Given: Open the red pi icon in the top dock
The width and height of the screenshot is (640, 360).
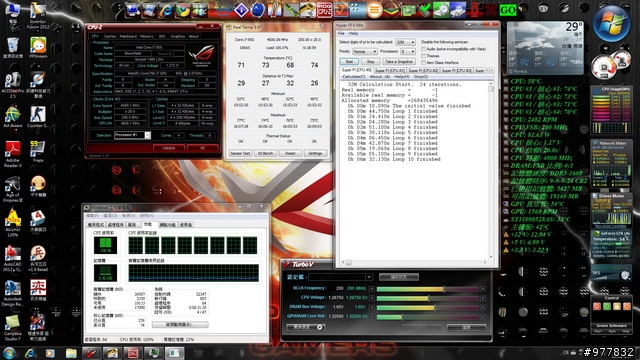Looking at the screenshot, I should click(x=491, y=10).
